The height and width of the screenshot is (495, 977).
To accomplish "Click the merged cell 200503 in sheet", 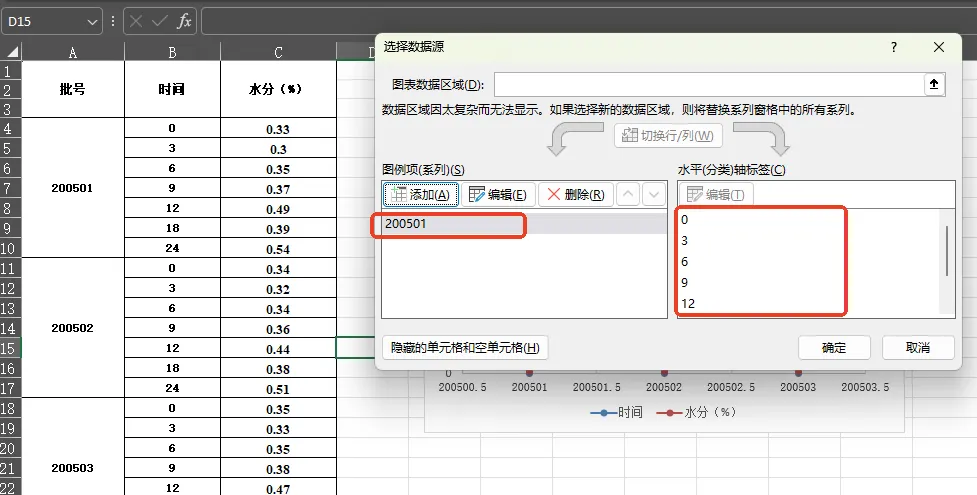I will (73, 446).
